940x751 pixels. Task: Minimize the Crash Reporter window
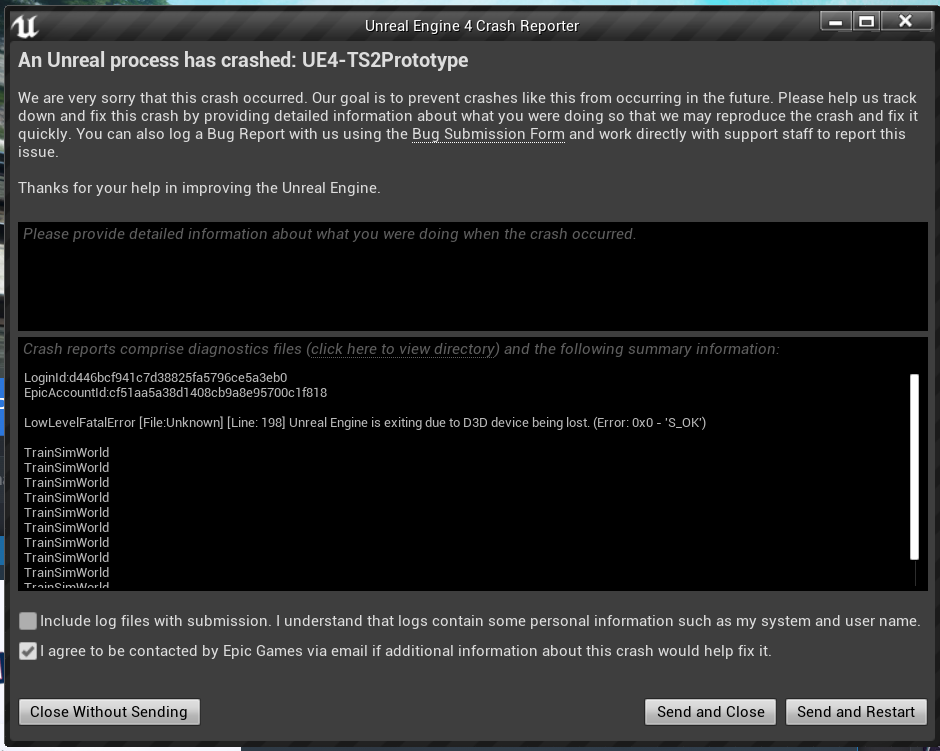click(x=835, y=22)
